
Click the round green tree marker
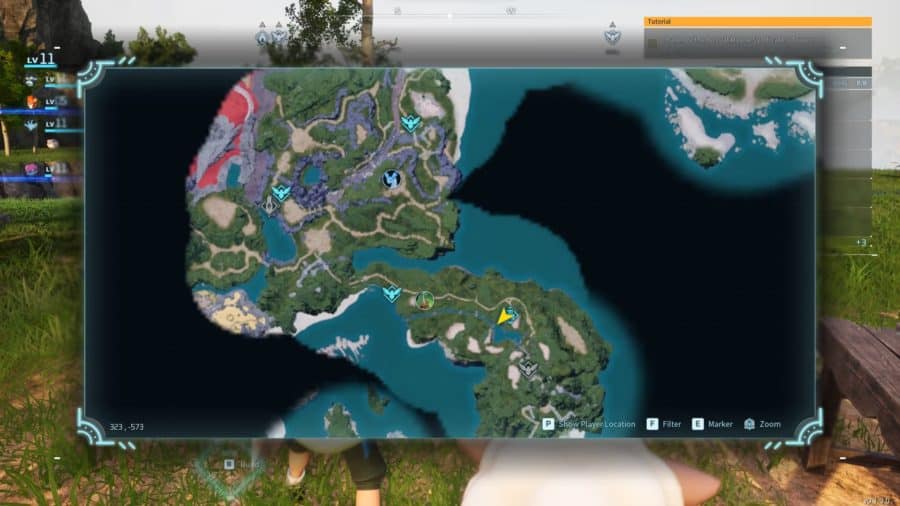pyautogui.click(x=425, y=299)
